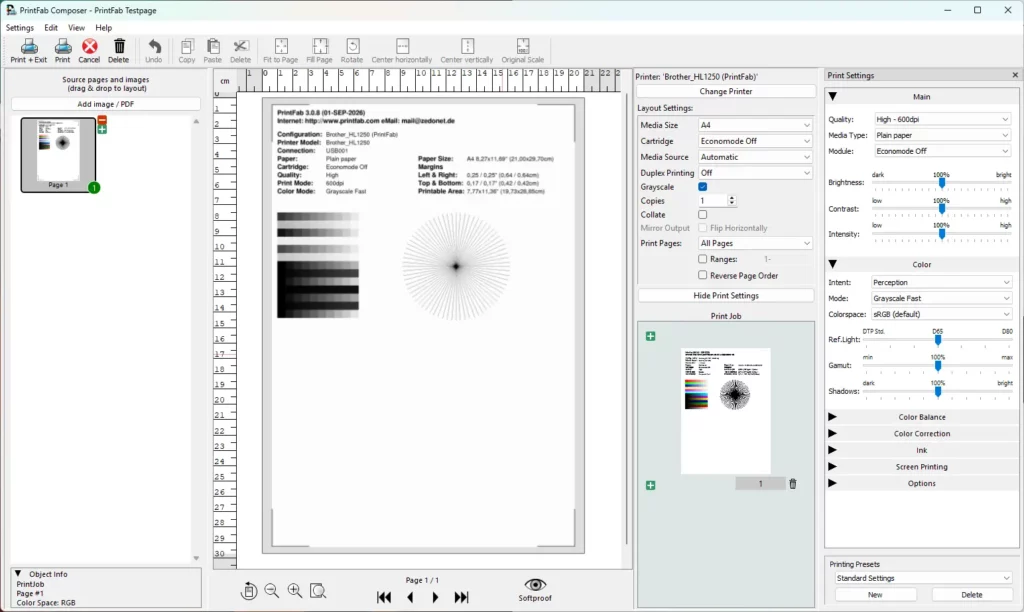The height and width of the screenshot is (612, 1024).
Task: Click the Copies number field
Action: (x=712, y=201)
